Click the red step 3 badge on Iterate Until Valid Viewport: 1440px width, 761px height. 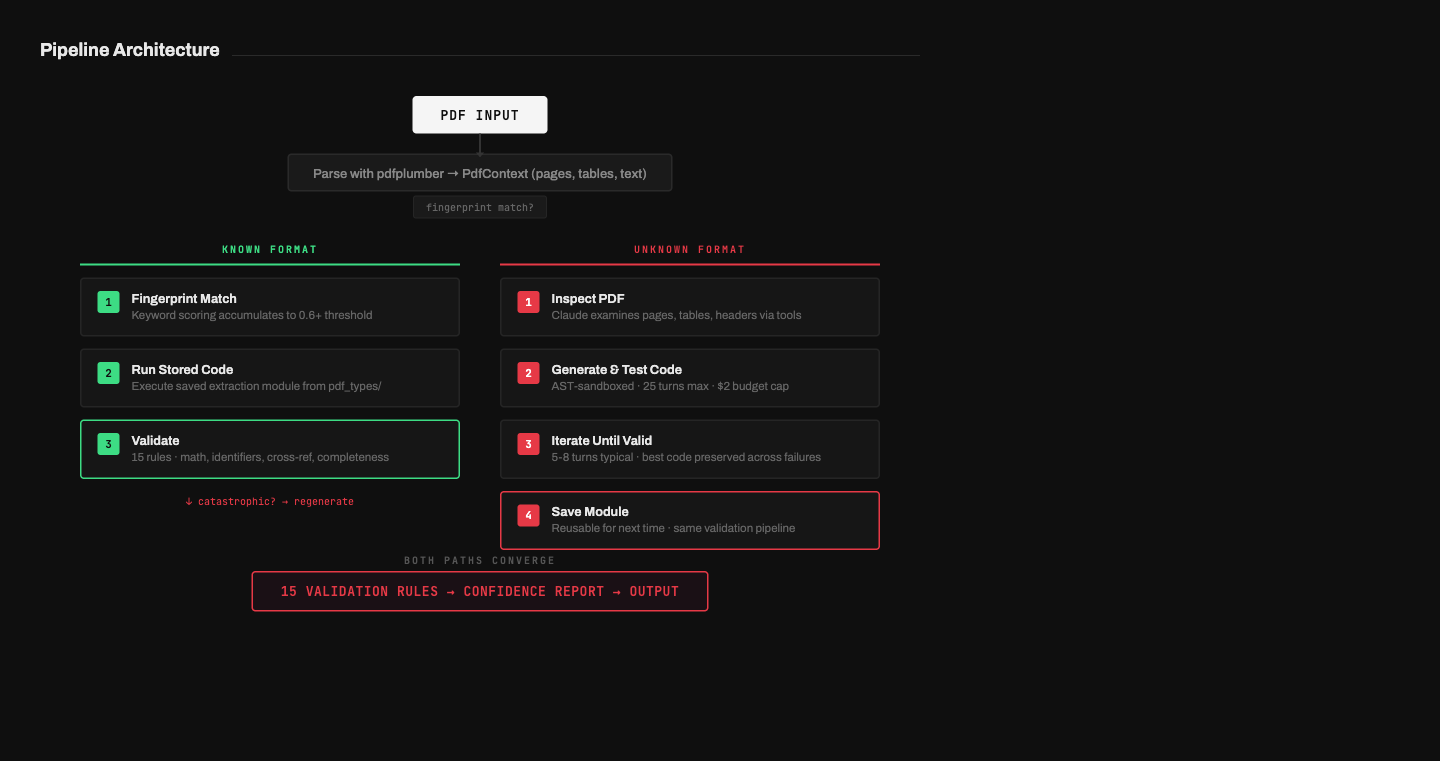[528, 443]
